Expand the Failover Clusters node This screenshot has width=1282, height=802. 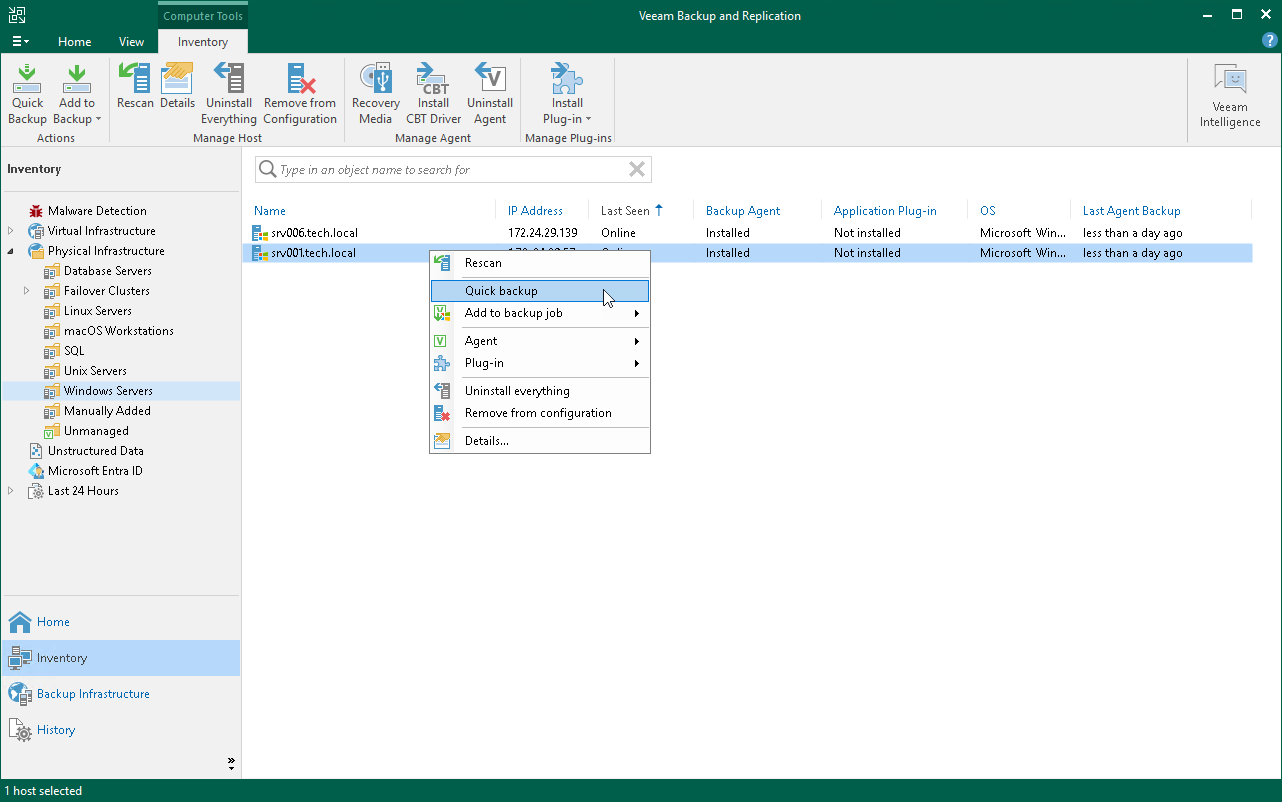[x=27, y=291]
